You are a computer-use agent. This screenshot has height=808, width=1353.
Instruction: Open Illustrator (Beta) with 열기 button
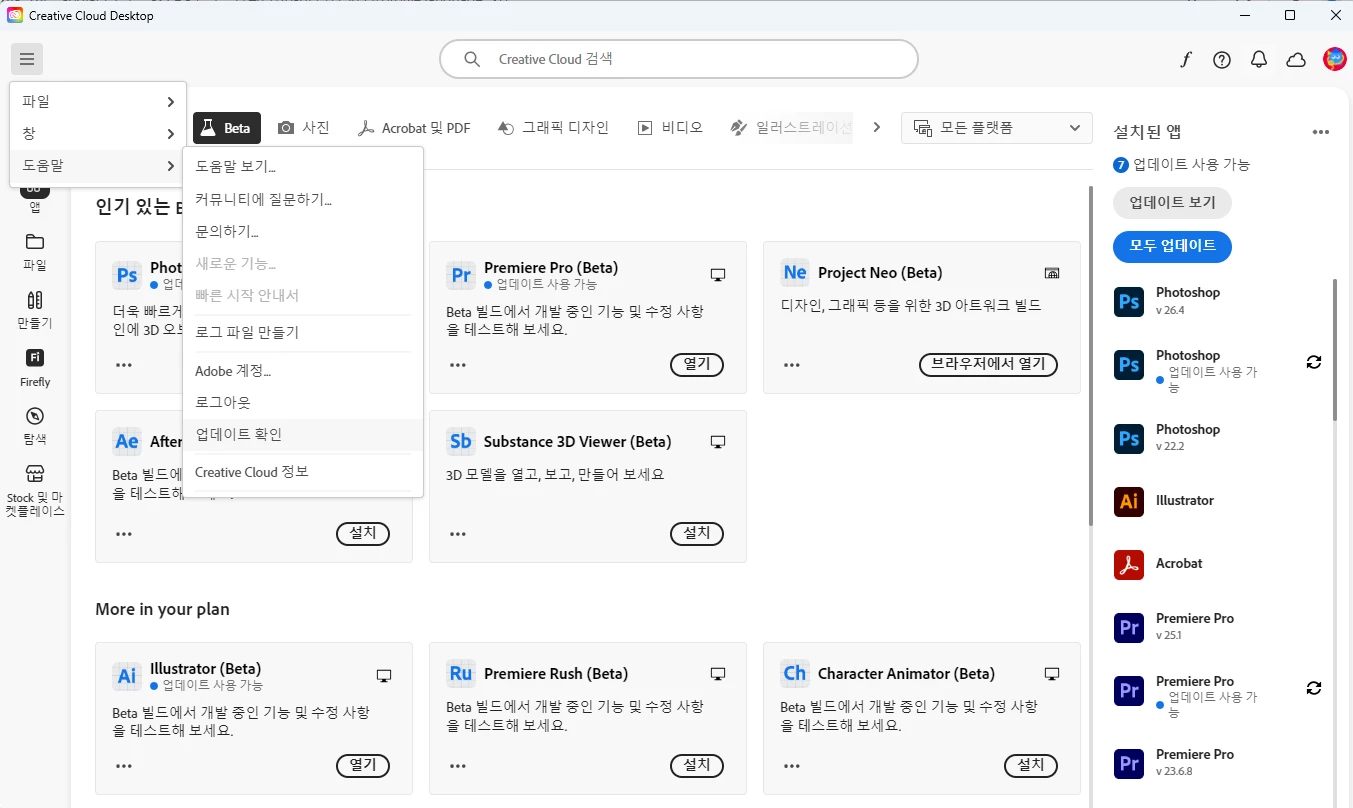(363, 766)
